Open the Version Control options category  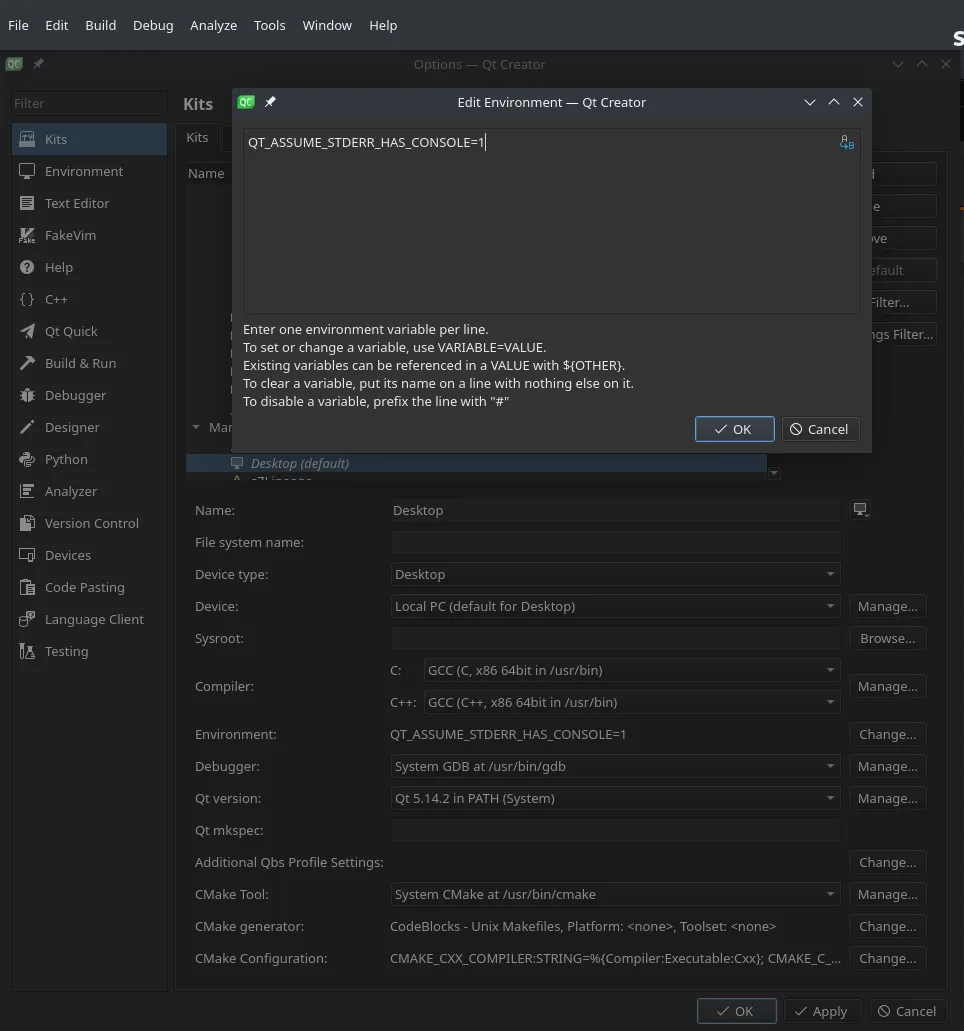coord(89,523)
